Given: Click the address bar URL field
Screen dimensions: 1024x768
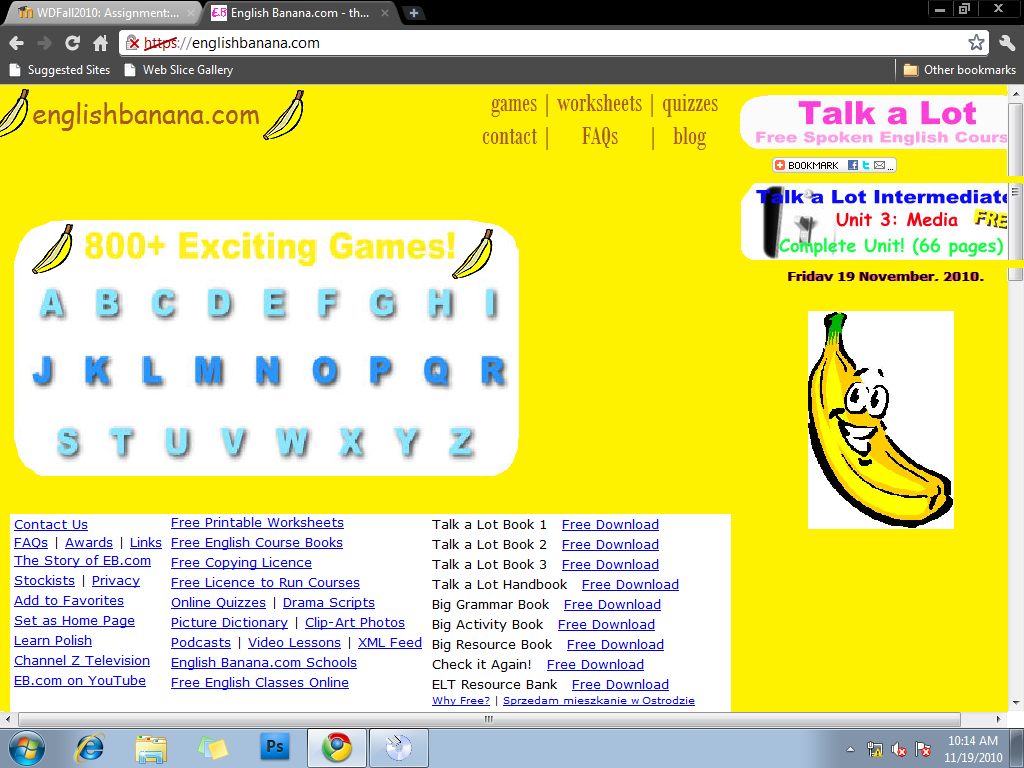Looking at the screenshot, I should [550, 43].
